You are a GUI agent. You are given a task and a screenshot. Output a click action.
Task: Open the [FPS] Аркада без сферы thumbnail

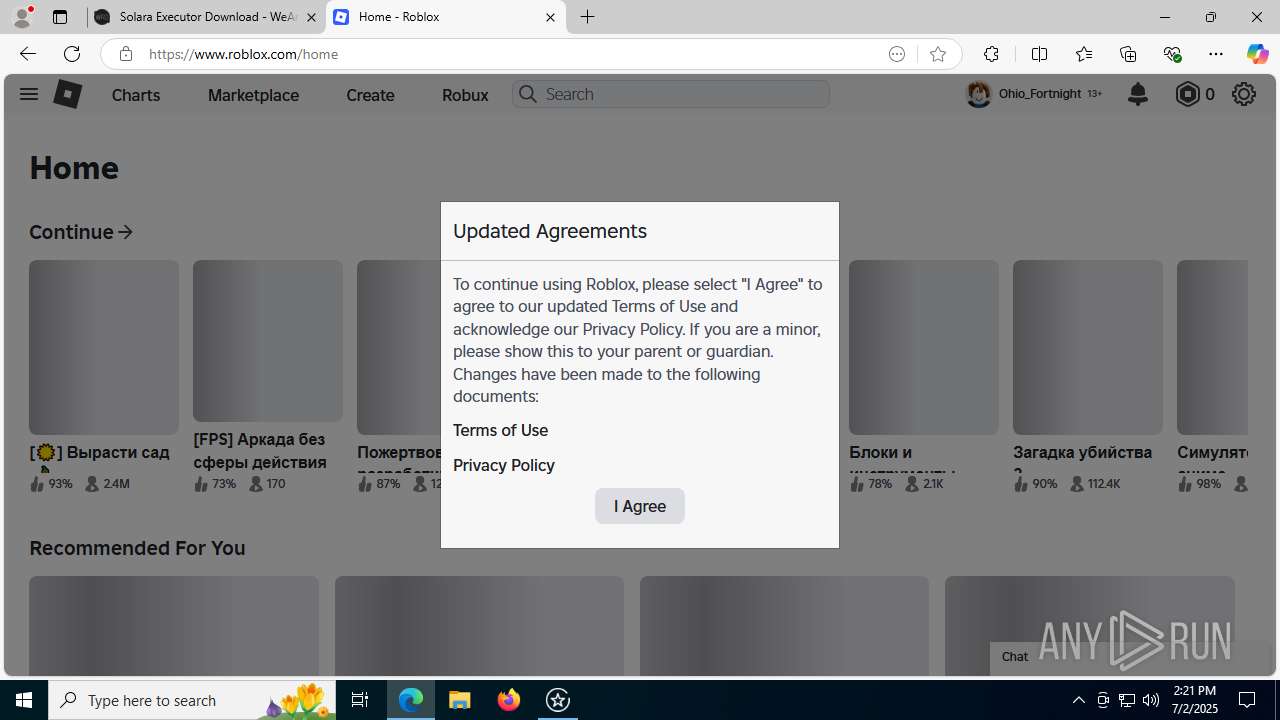tap(268, 340)
